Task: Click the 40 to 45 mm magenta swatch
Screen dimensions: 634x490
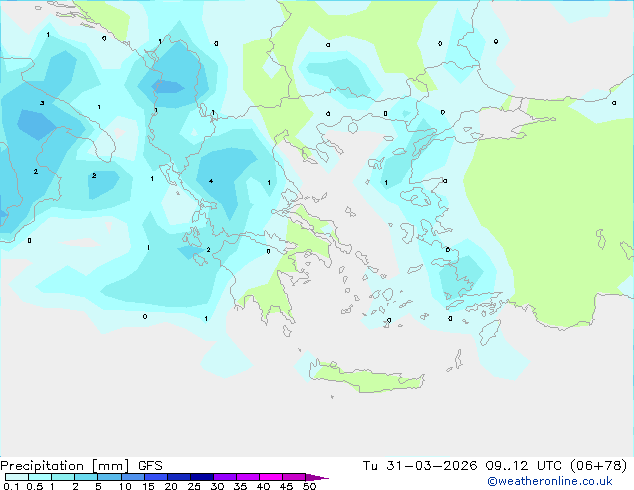Action: click(271, 477)
